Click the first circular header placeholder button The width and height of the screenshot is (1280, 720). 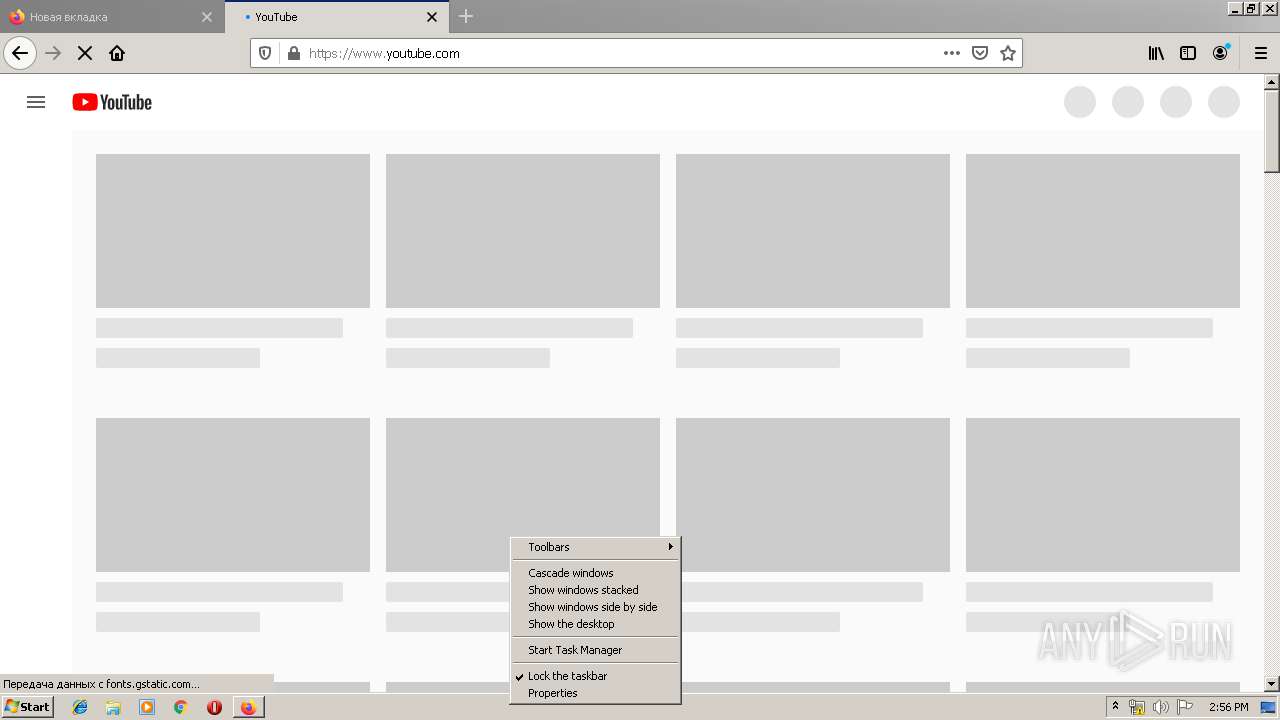[1080, 102]
